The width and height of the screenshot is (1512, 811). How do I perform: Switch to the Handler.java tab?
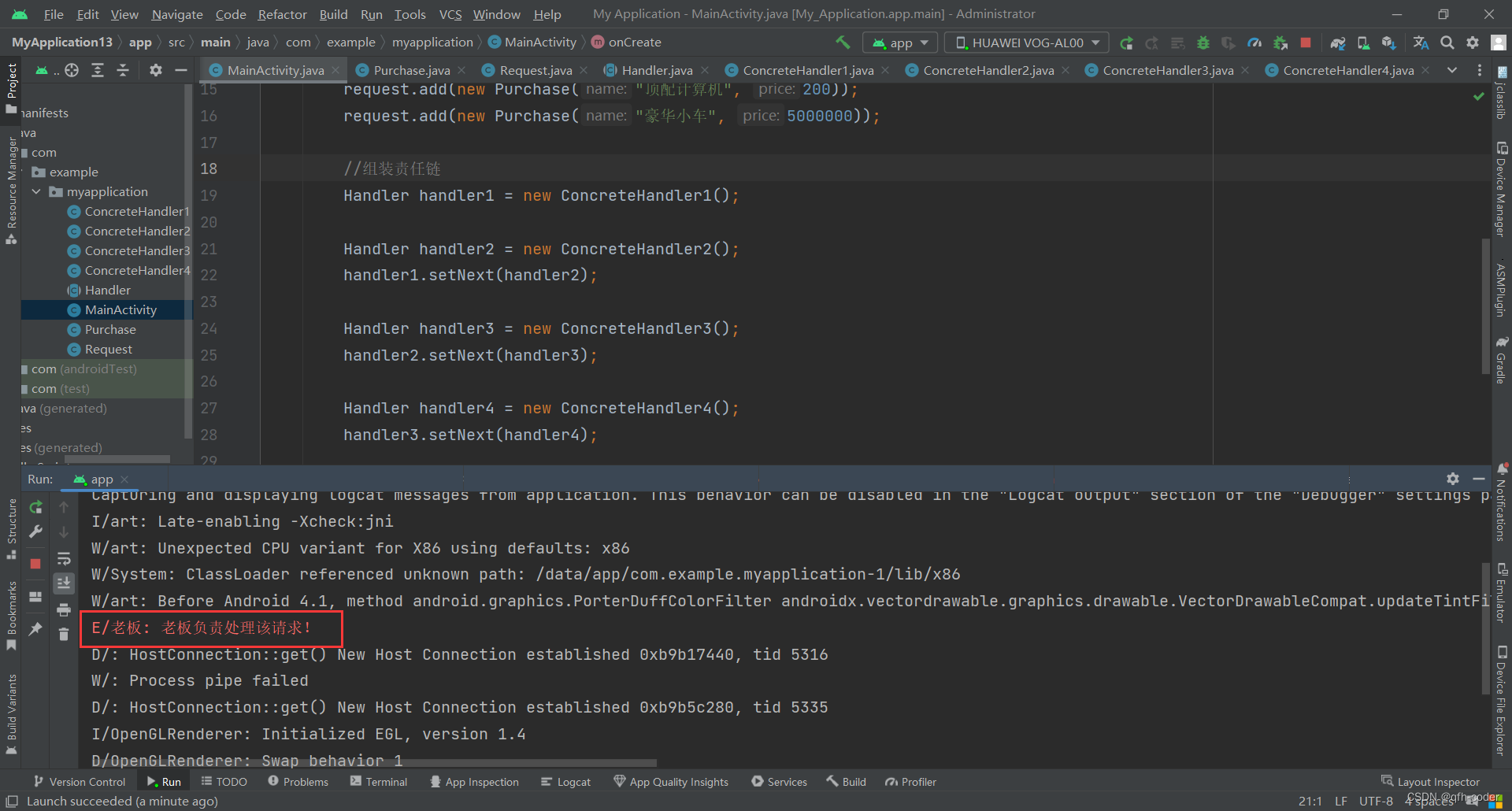click(x=657, y=70)
